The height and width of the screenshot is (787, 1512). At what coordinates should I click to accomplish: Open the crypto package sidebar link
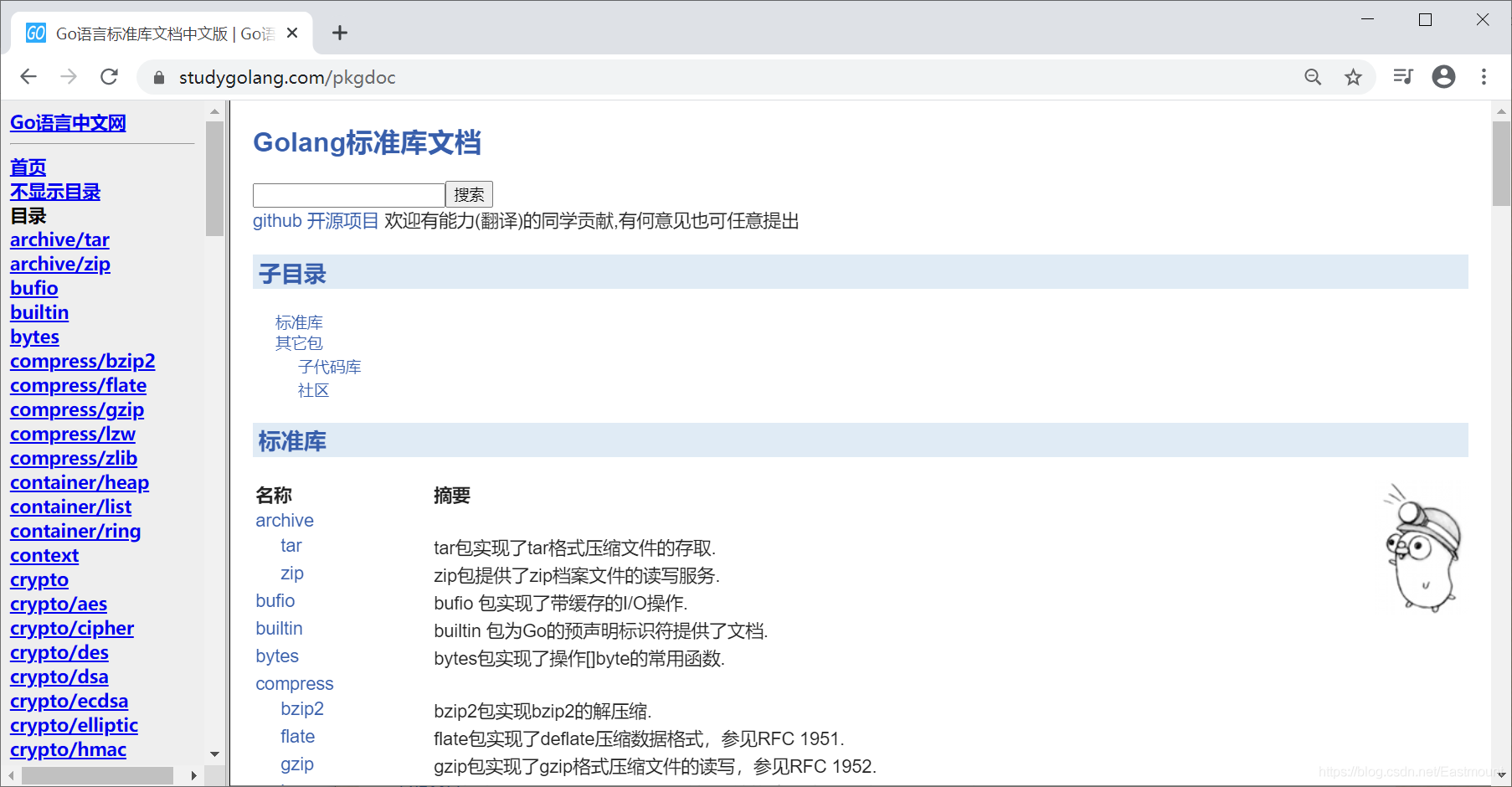click(39, 580)
